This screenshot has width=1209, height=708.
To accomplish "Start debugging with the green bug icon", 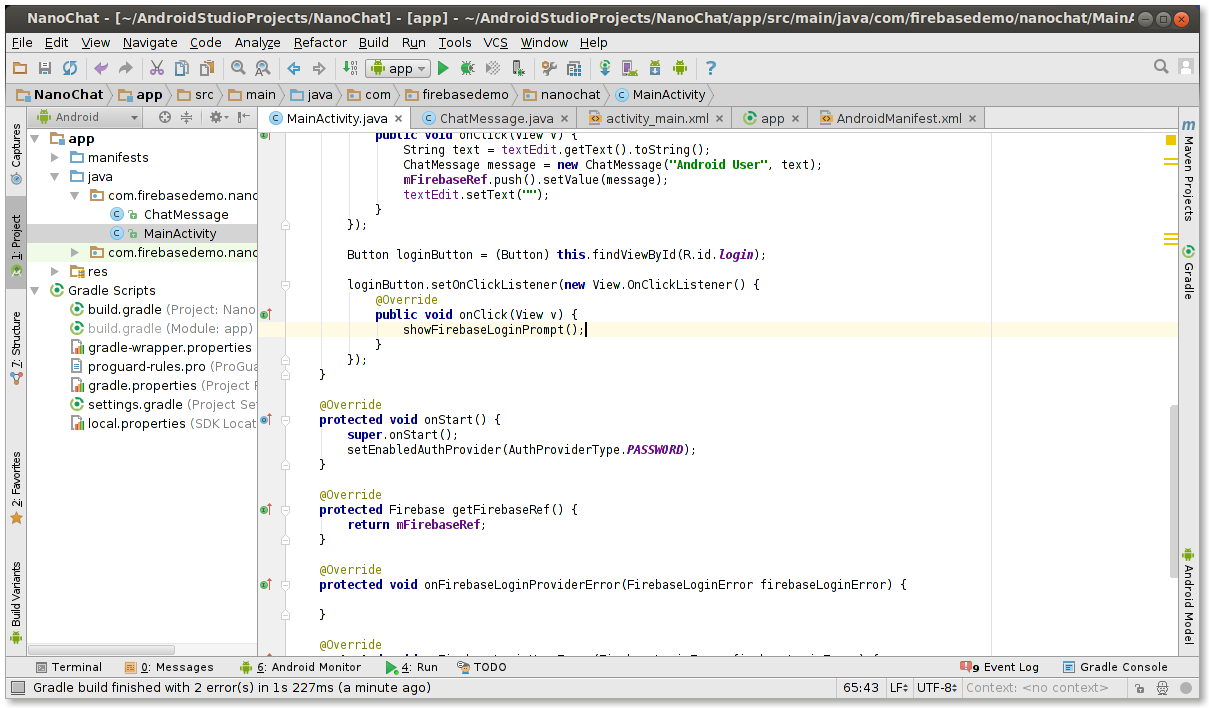I will 467,68.
